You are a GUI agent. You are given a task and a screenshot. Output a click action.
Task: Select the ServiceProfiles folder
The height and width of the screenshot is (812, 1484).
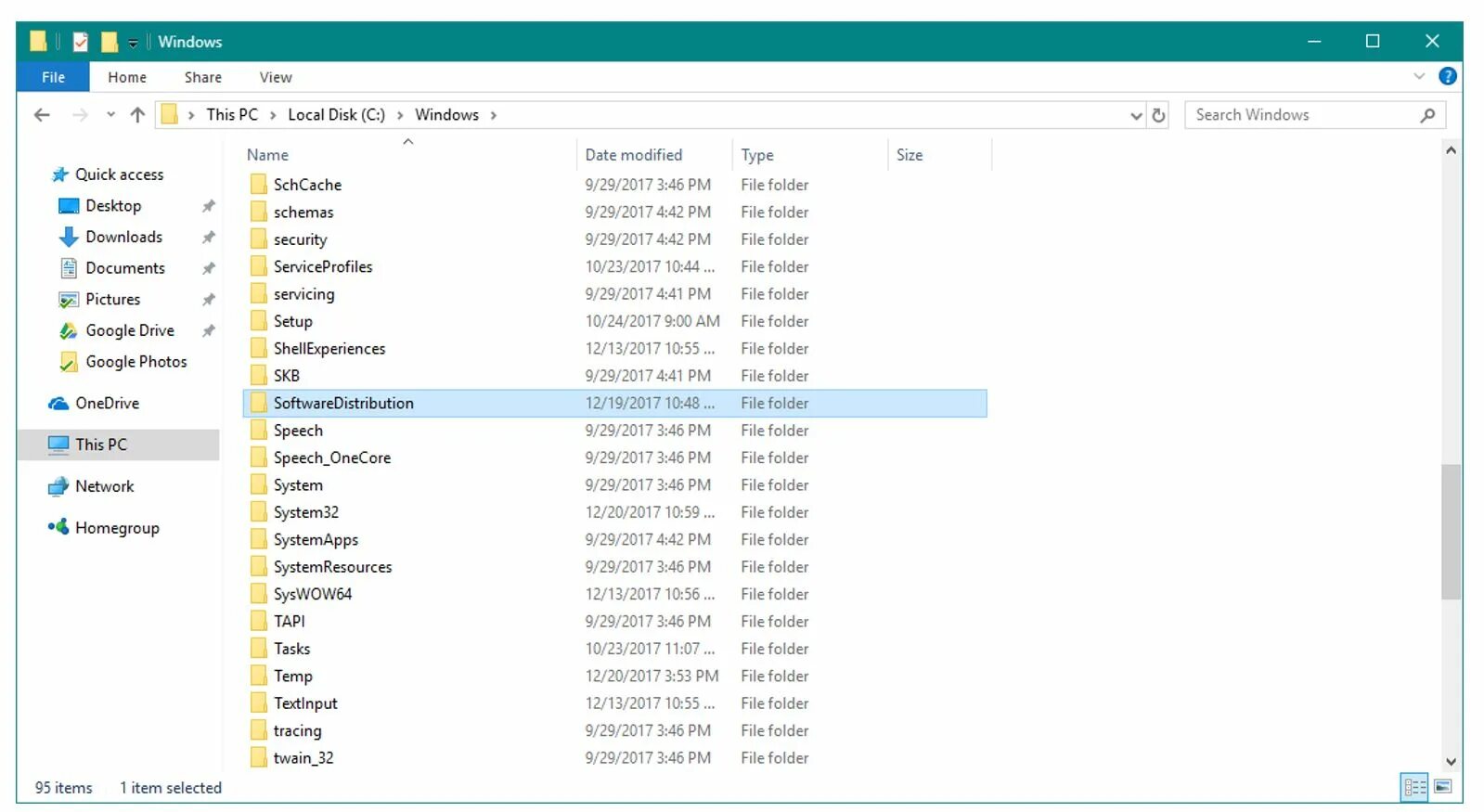pyautogui.click(x=323, y=267)
